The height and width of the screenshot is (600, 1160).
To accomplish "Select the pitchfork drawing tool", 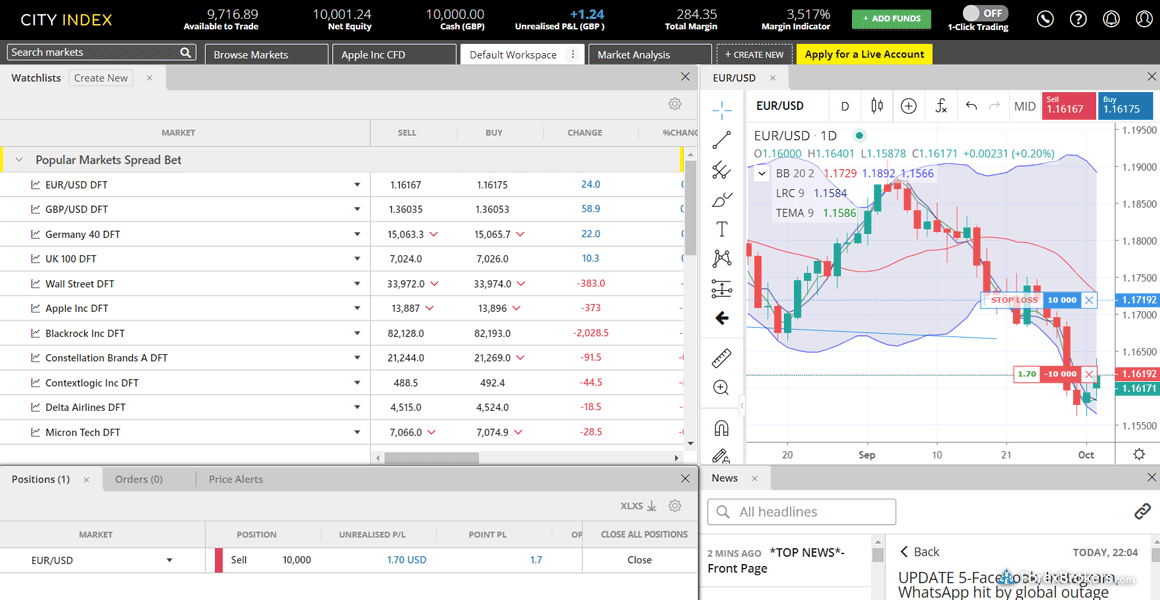I will coord(722,170).
